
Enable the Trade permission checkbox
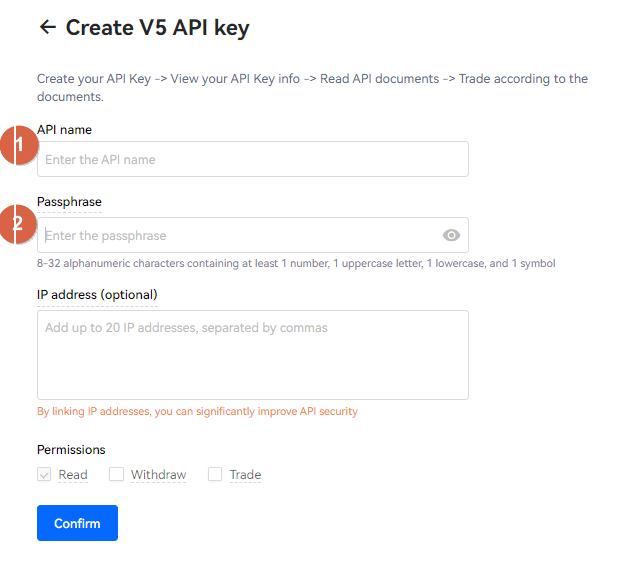click(x=215, y=474)
